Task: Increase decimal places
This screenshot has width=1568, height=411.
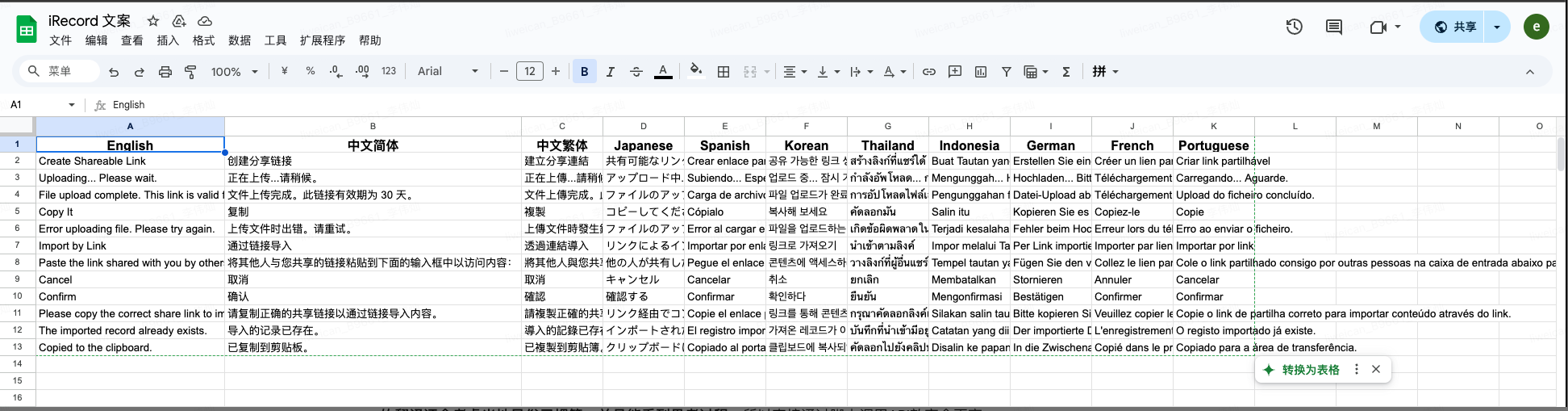Action: (362, 71)
